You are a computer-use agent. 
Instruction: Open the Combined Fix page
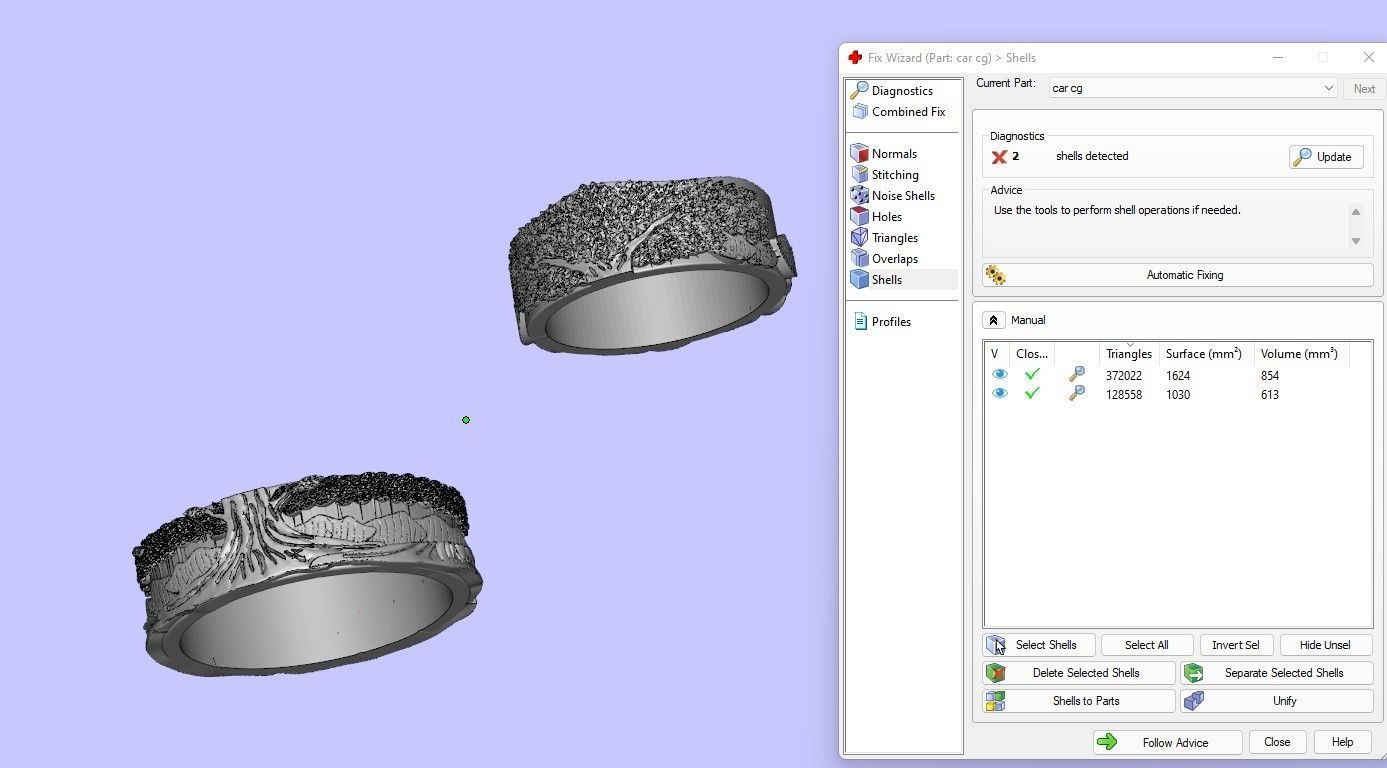(x=898, y=112)
